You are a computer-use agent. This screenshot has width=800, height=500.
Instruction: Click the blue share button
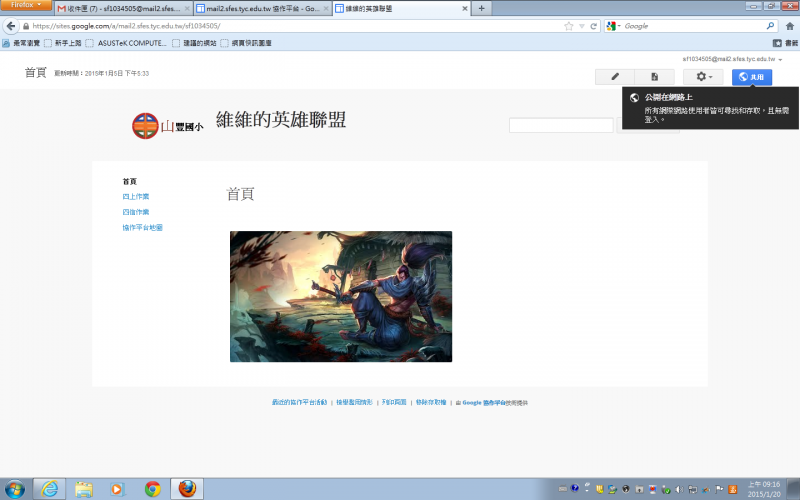[x=752, y=77]
